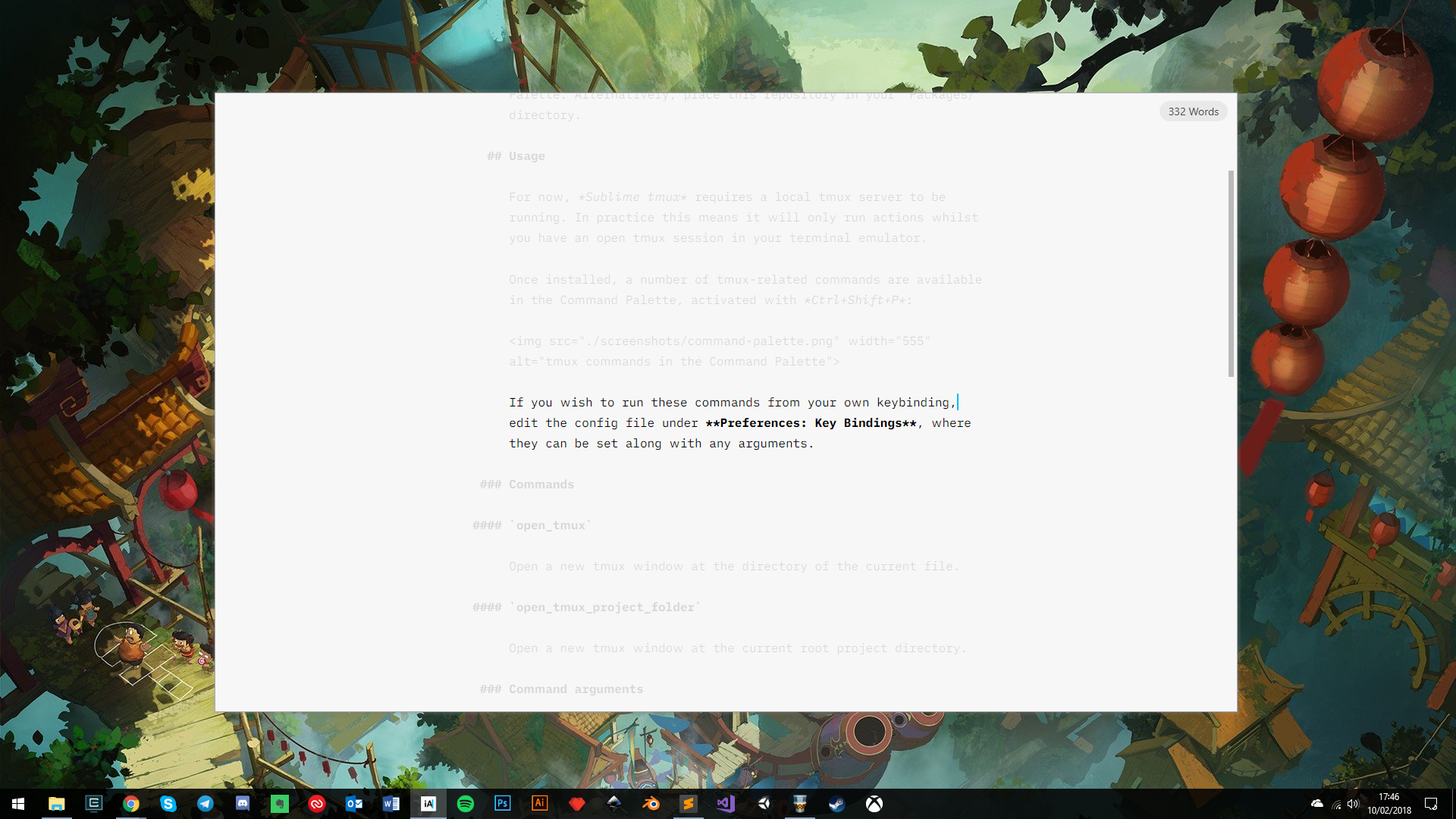The image size is (1456, 819).
Task: Open Outlook from the taskbar
Action: tap(354, 804)
